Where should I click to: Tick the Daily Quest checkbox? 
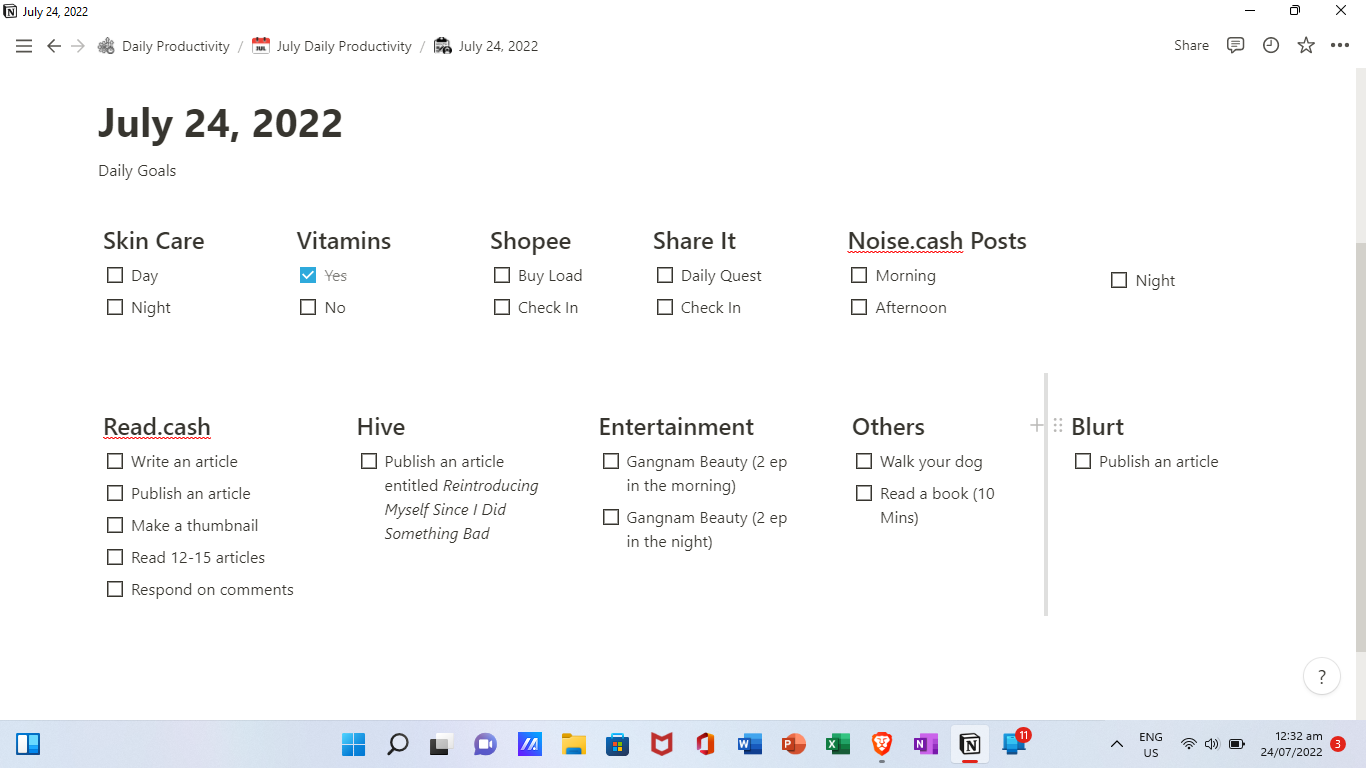665,275
